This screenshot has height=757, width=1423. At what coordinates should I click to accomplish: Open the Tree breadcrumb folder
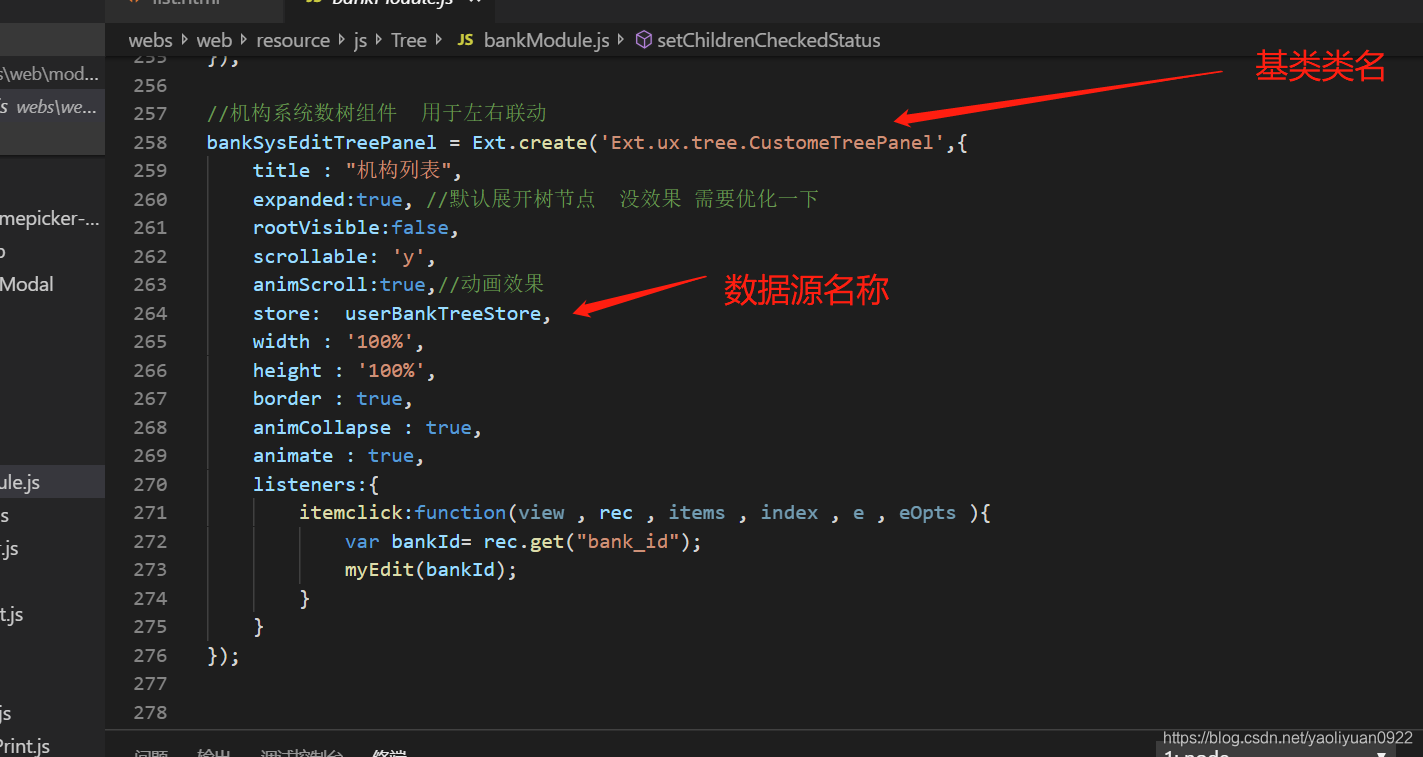408,40
